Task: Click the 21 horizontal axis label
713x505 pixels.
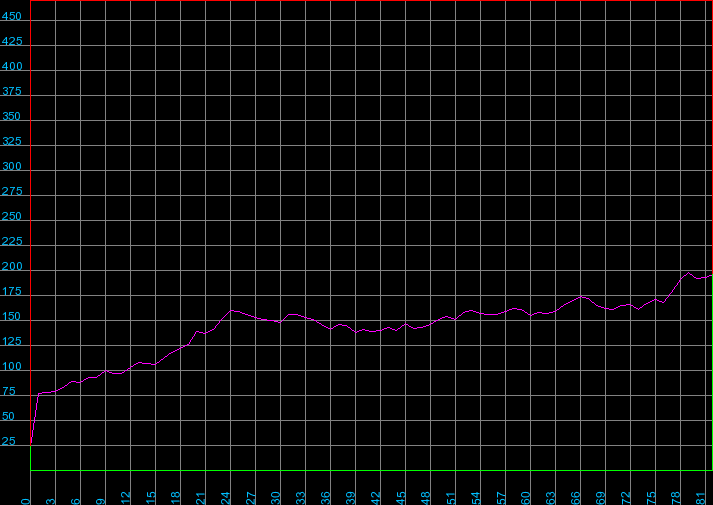Action: coord(201,498)
